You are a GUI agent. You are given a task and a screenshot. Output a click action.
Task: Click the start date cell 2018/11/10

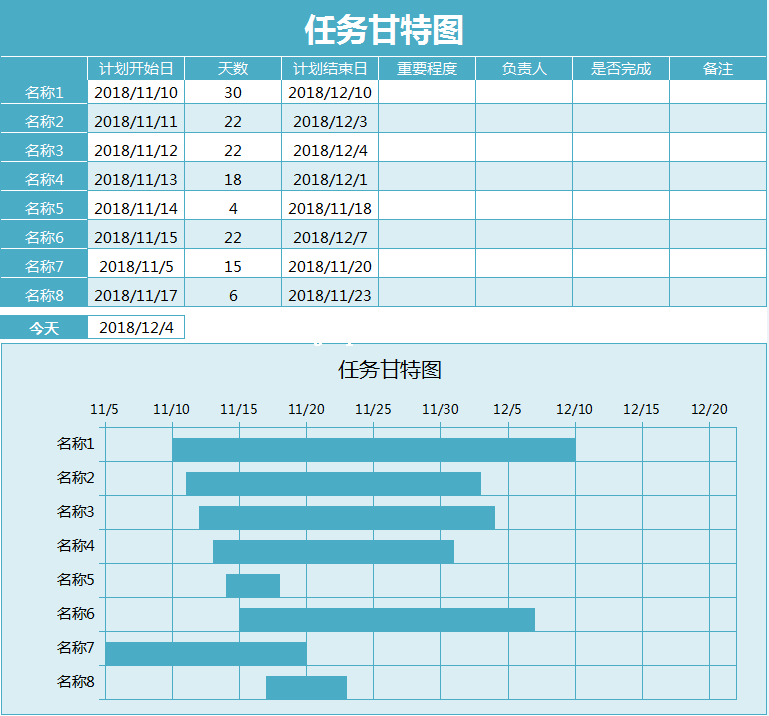click(136, 93)
